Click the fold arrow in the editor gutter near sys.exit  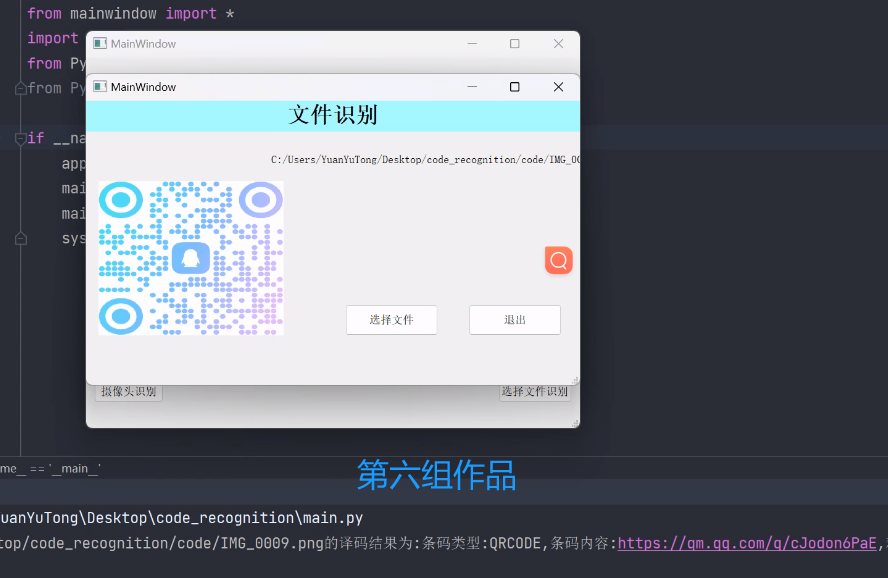20,238
